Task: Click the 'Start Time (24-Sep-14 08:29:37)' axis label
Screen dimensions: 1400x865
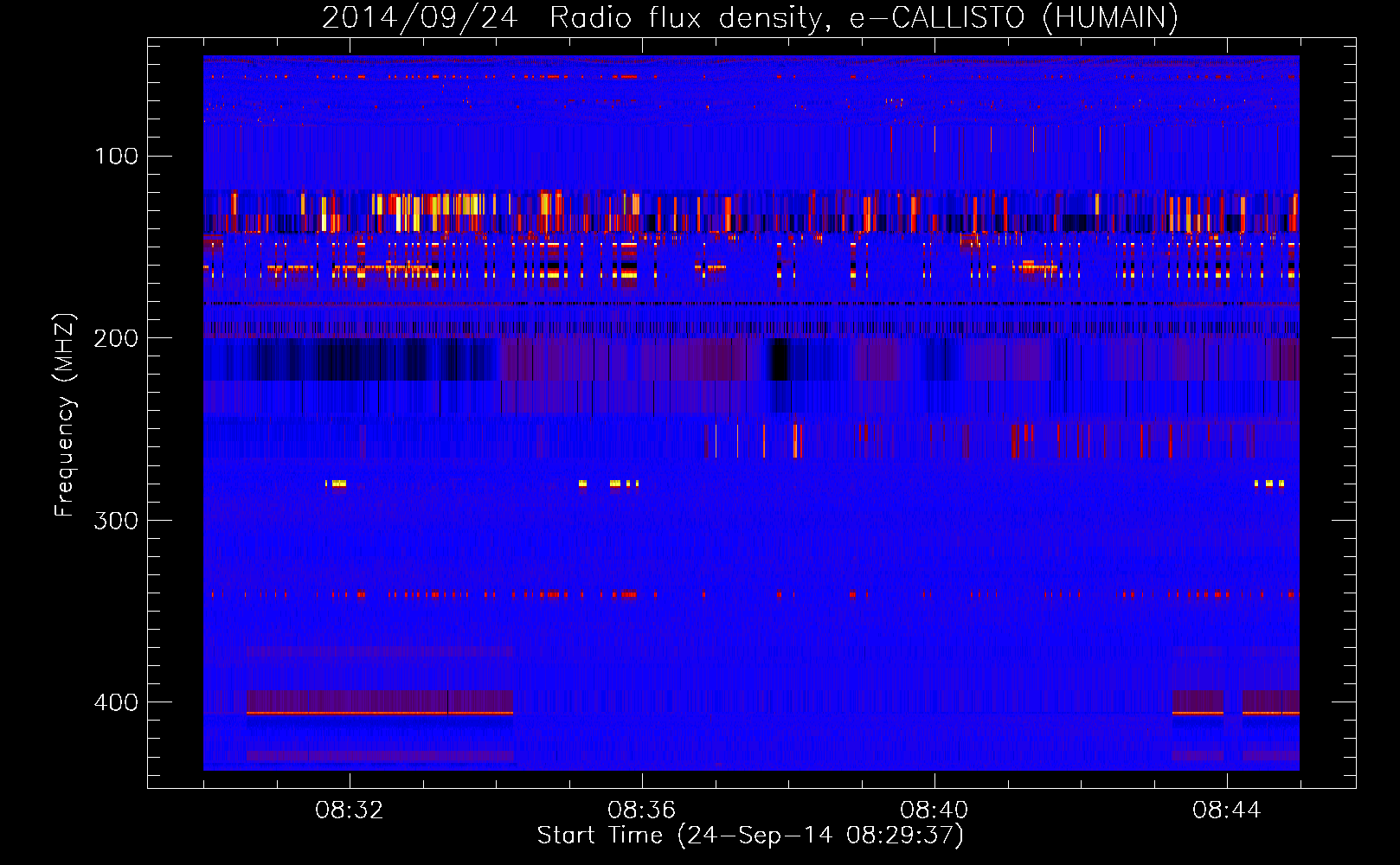Action: click(750, 836)
